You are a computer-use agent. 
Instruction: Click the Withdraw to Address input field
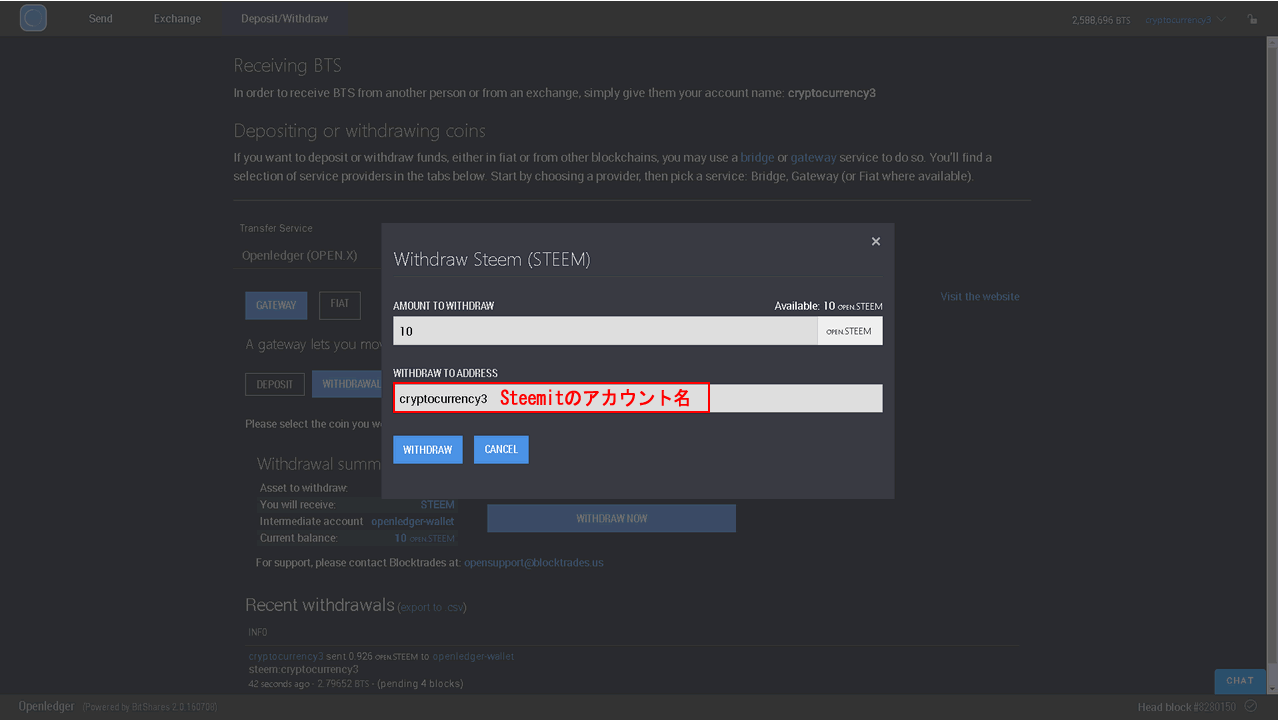click(x=638, y=398)
